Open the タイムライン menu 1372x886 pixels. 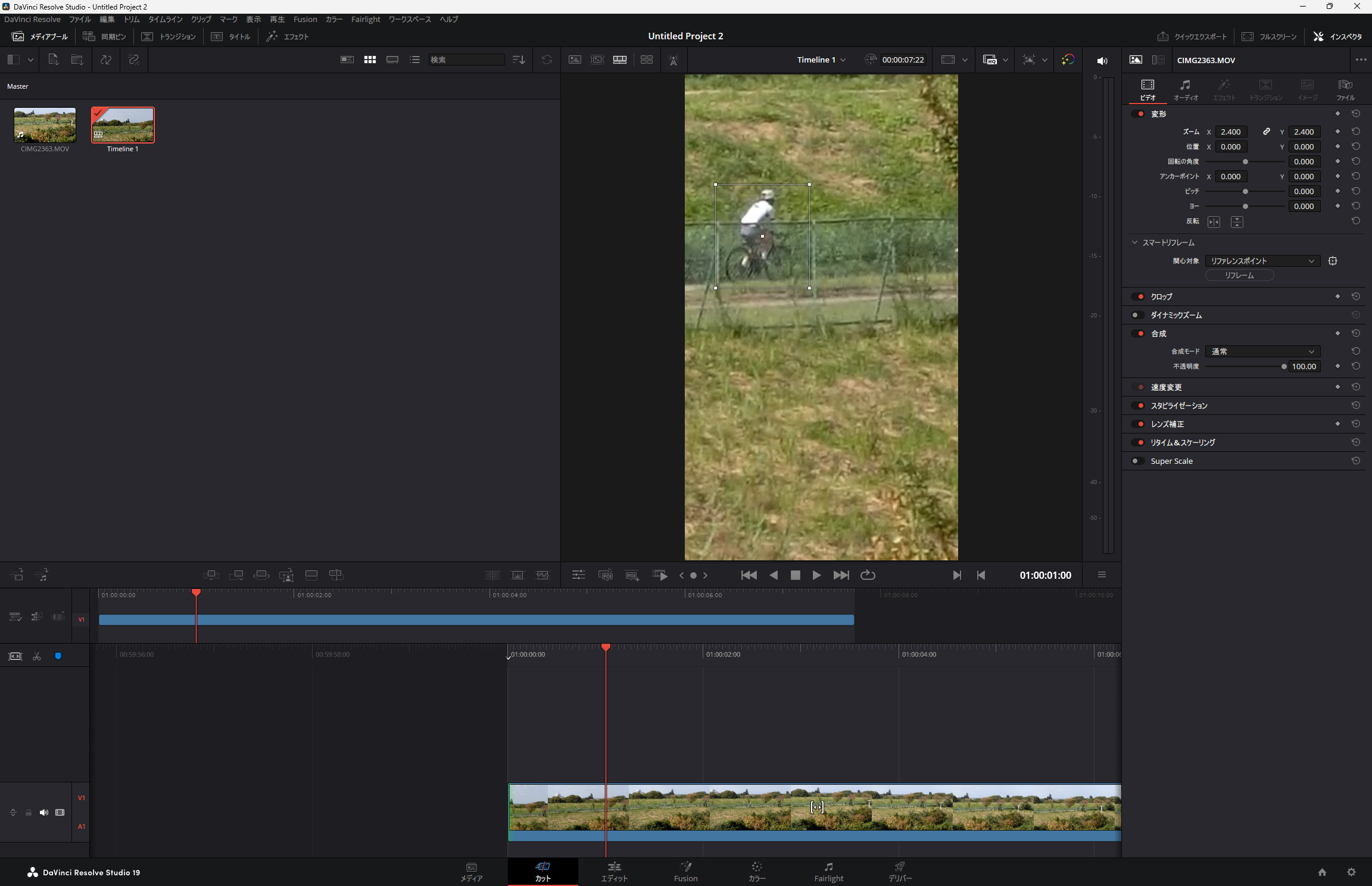[165, 19]
